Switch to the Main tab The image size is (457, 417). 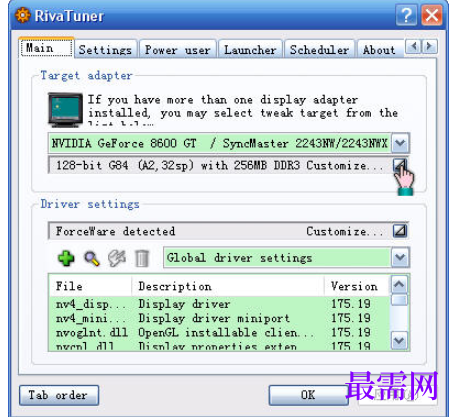tap(46, 48)
